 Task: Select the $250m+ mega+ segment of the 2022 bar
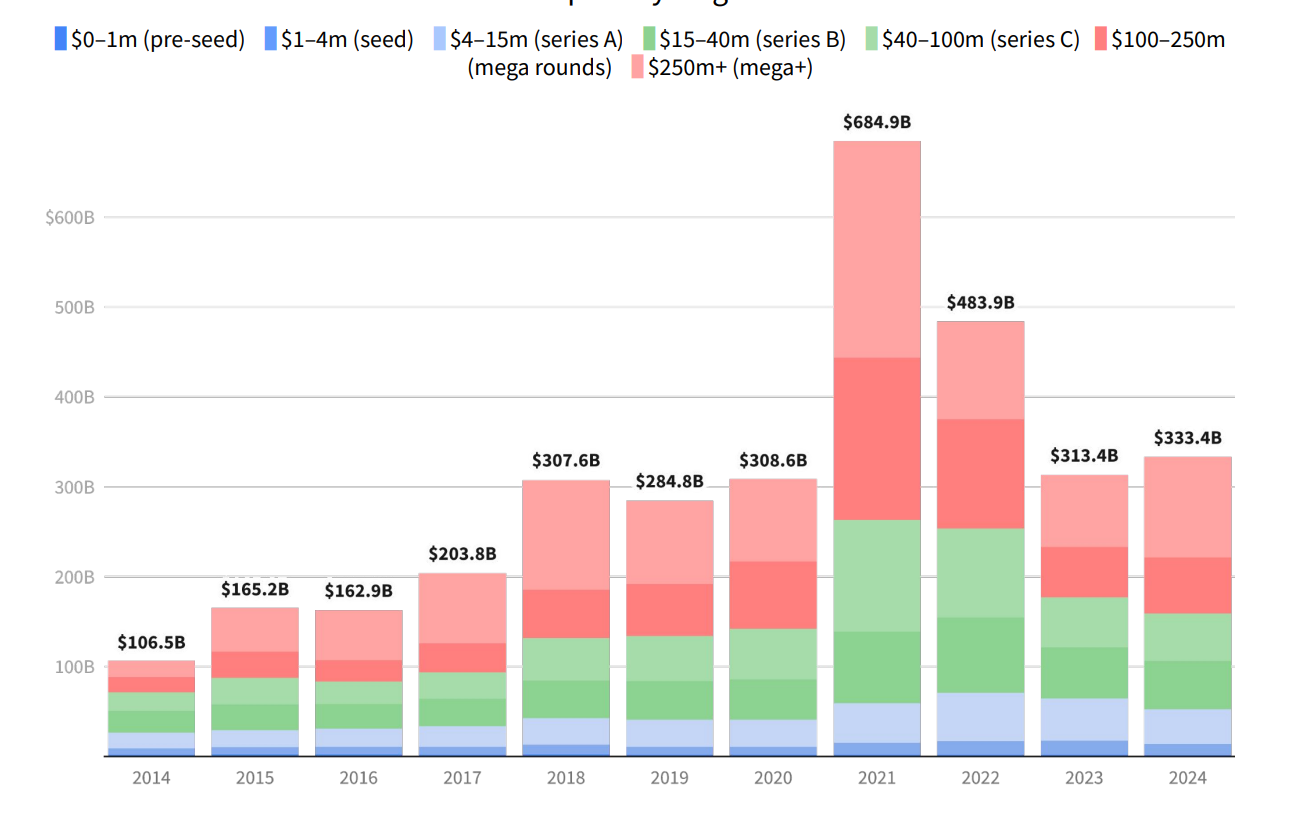[x=980, y=370]
